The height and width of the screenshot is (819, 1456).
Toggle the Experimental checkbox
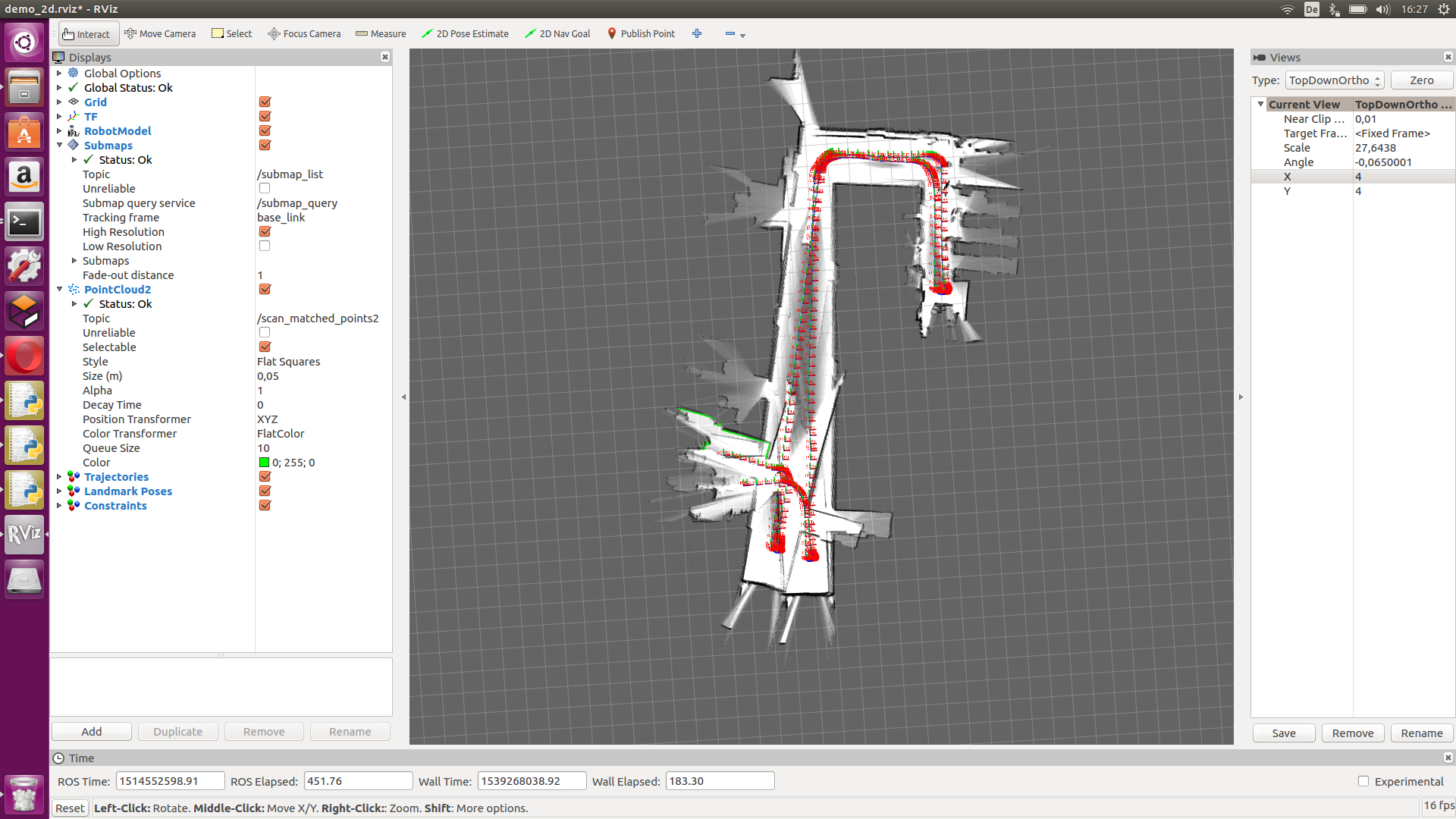pos(1363,781)
